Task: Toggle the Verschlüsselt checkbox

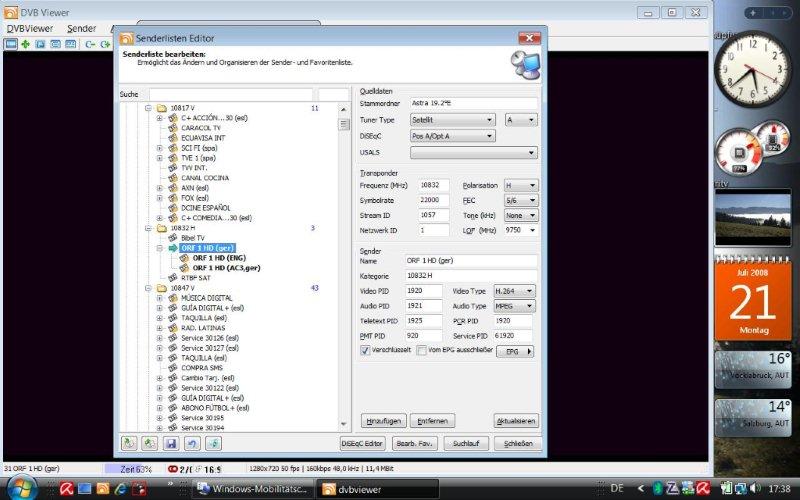Action: [x=364, y=351]
